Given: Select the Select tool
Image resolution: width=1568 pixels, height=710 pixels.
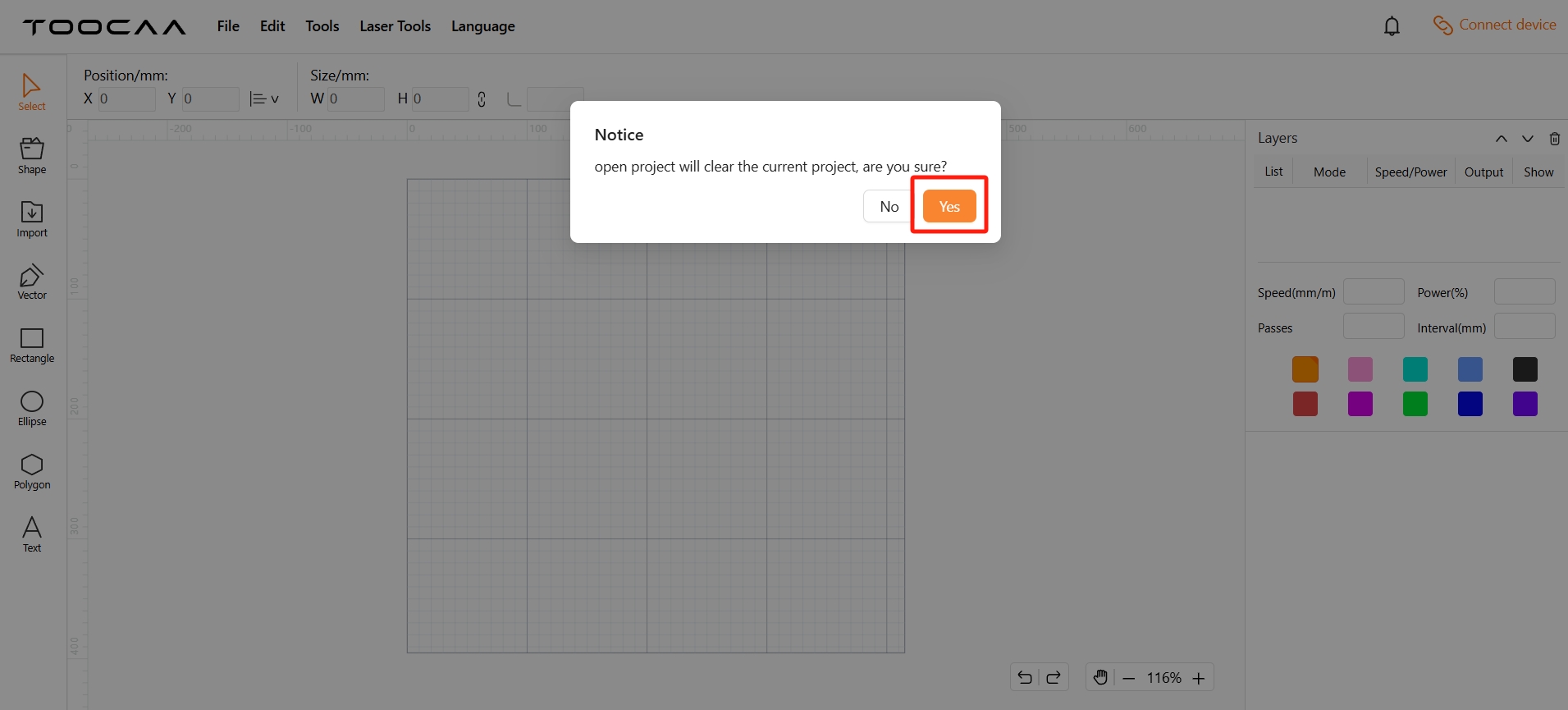Looking at the screenshot, I should [x=32, y=93].
